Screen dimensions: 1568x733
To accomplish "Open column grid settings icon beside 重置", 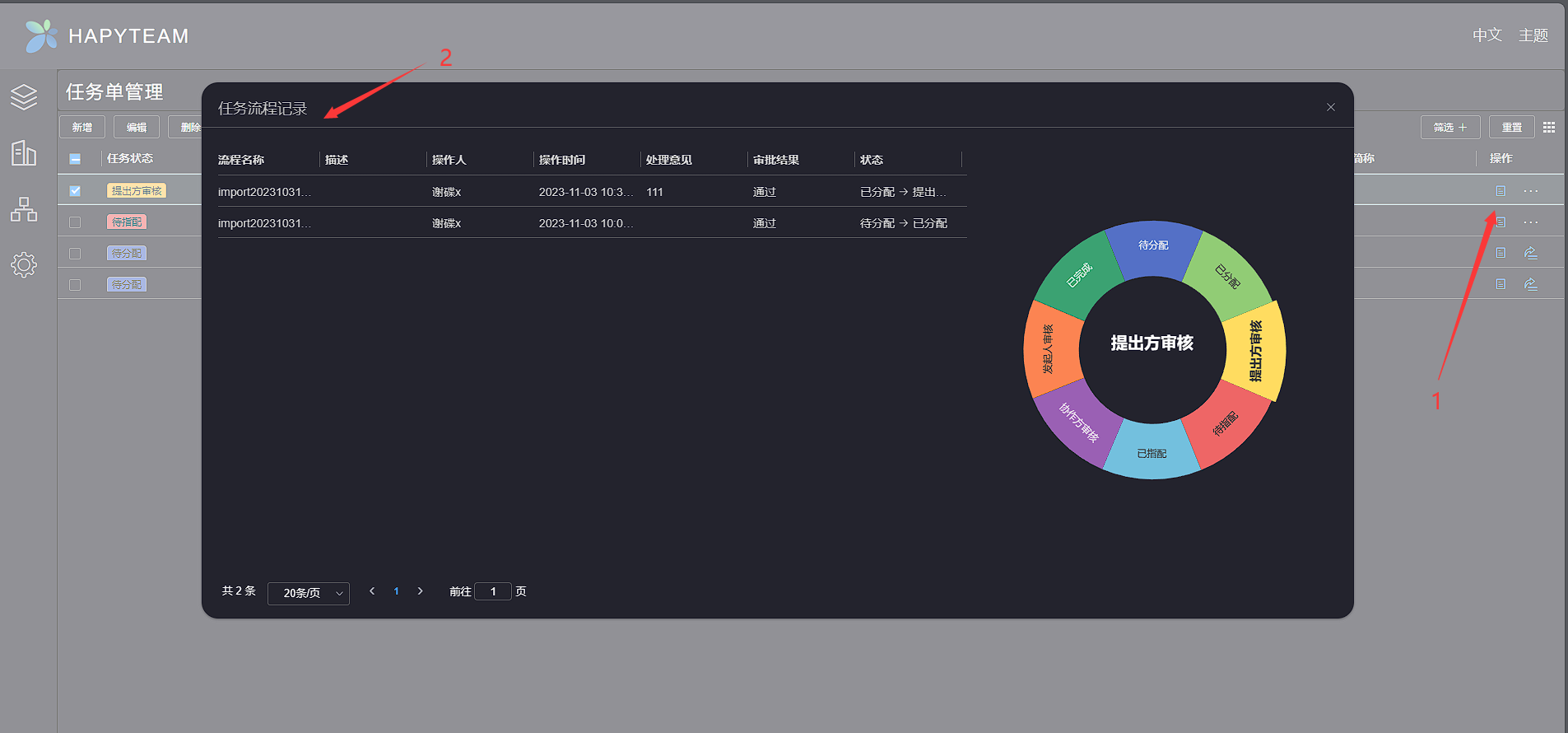I will [1549, 128].
